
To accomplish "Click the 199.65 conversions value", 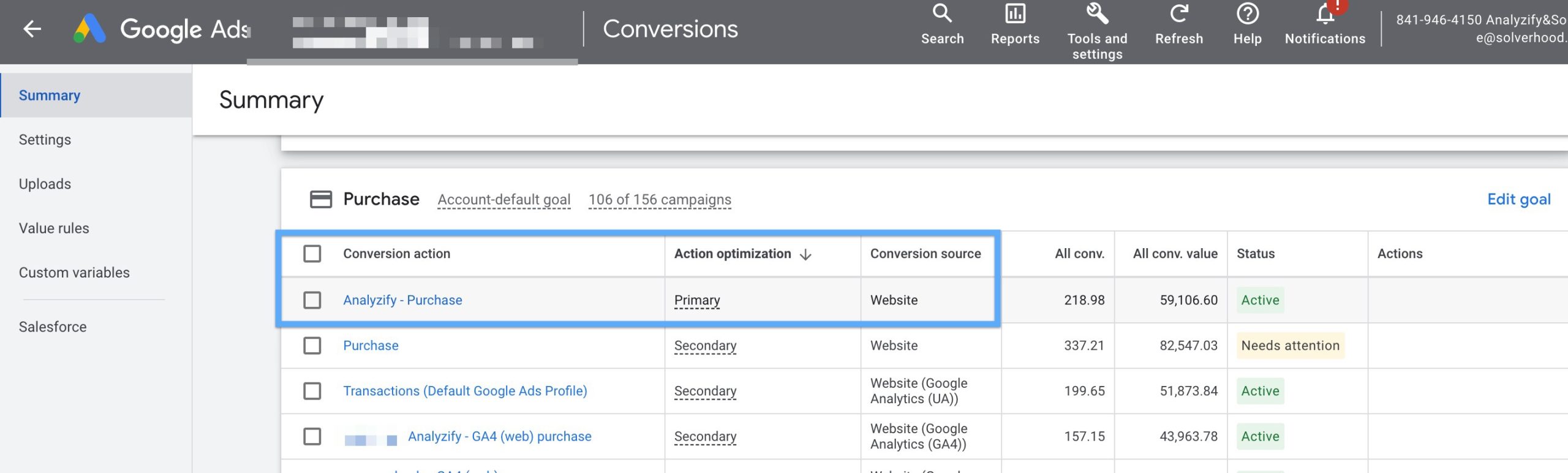I will coord(1084,391).
